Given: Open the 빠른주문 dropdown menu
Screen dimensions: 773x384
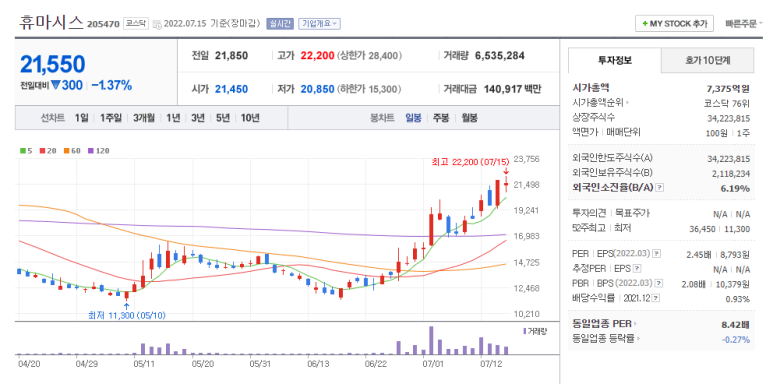Looking at the screenshot, I should [x=744, y=23].
